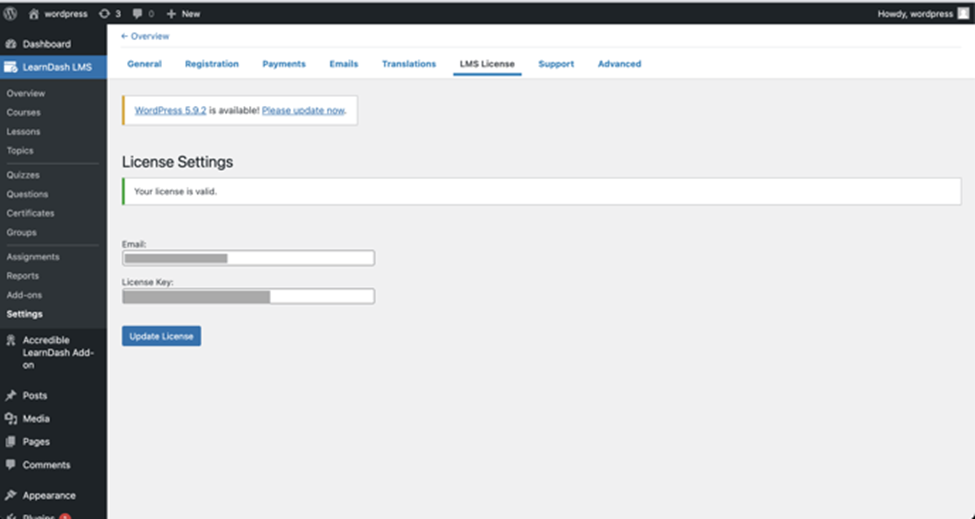
Task: Click Howdy, wordpress account text
Action: (915, 14)
